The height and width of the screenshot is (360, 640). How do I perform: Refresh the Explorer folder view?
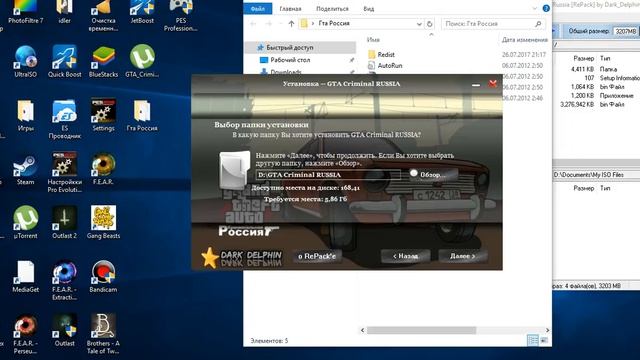coord(429,24)
